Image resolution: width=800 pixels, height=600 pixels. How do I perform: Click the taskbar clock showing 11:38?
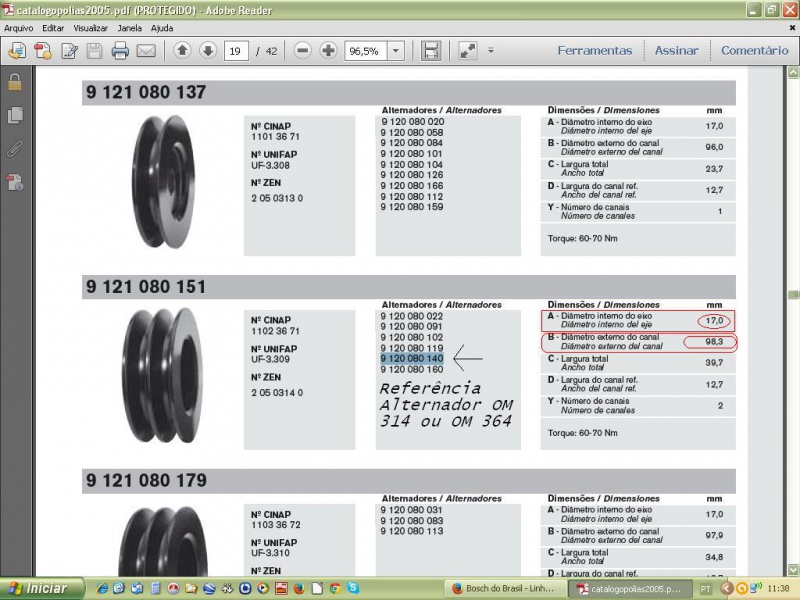click(x=778, y=589)
